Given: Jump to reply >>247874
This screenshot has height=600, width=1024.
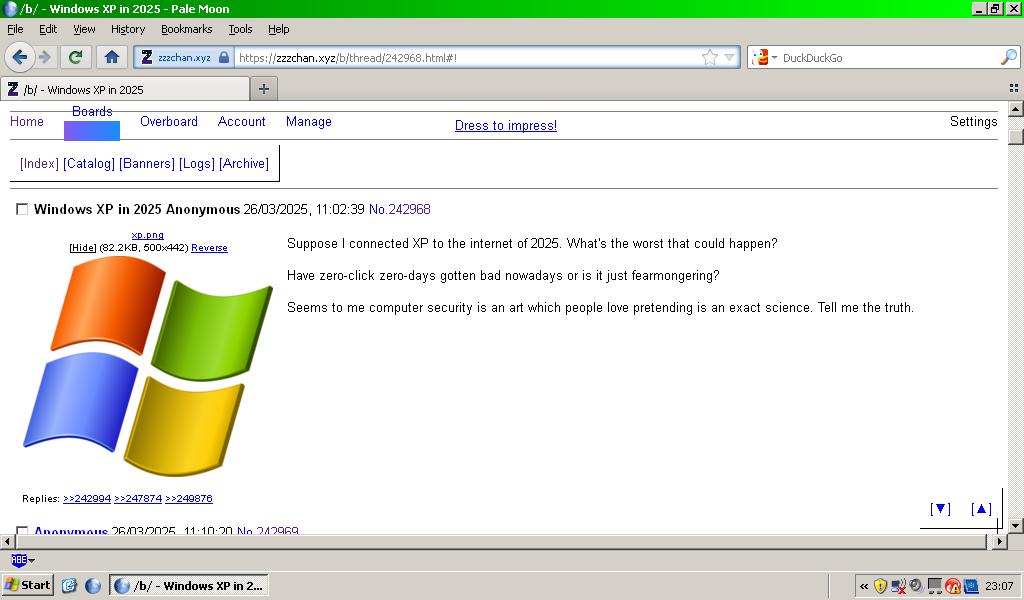Looking at the screenshot, I should click(138, 498).
